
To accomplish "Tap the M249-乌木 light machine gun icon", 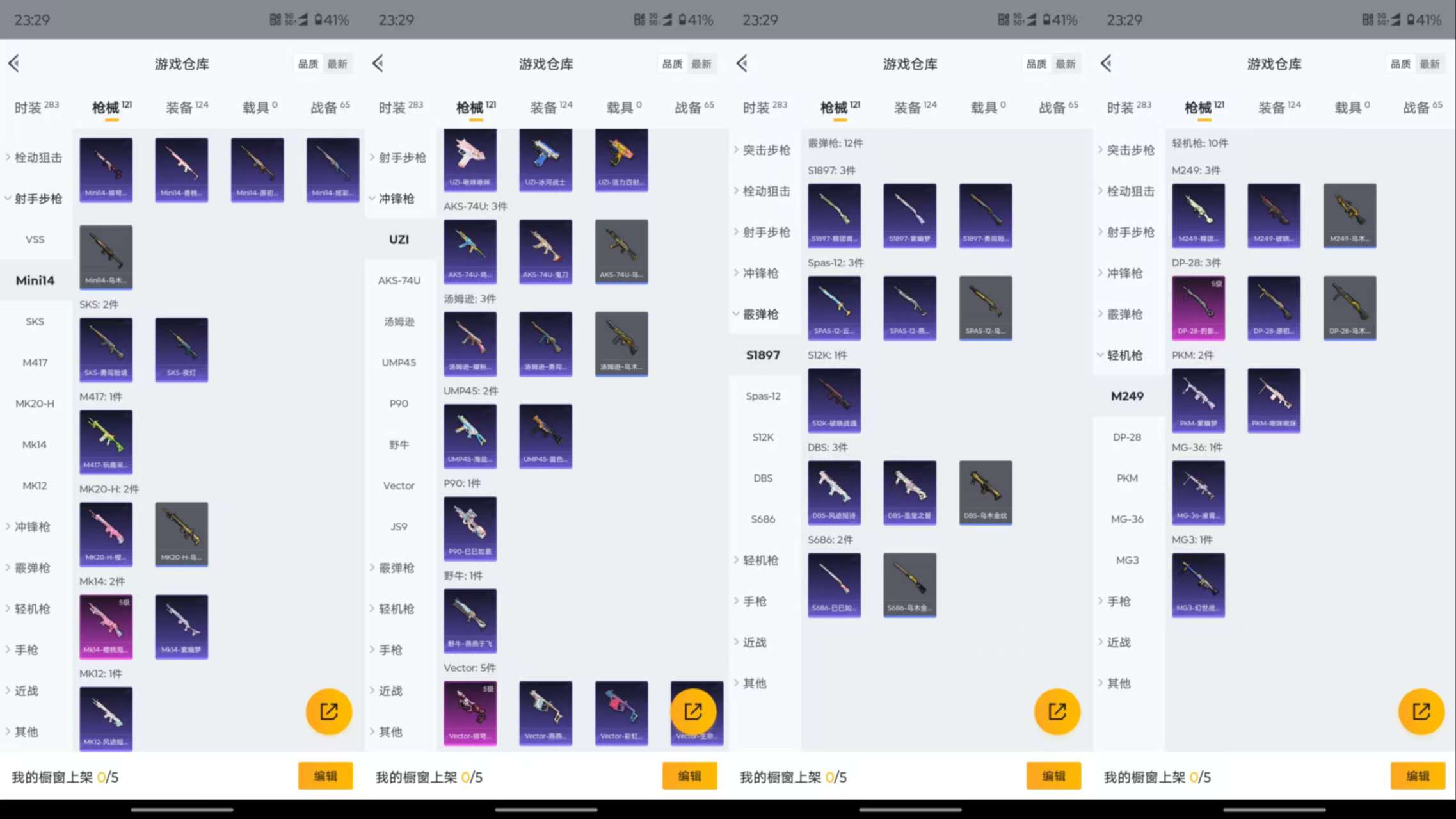I will pos(1349,216).
